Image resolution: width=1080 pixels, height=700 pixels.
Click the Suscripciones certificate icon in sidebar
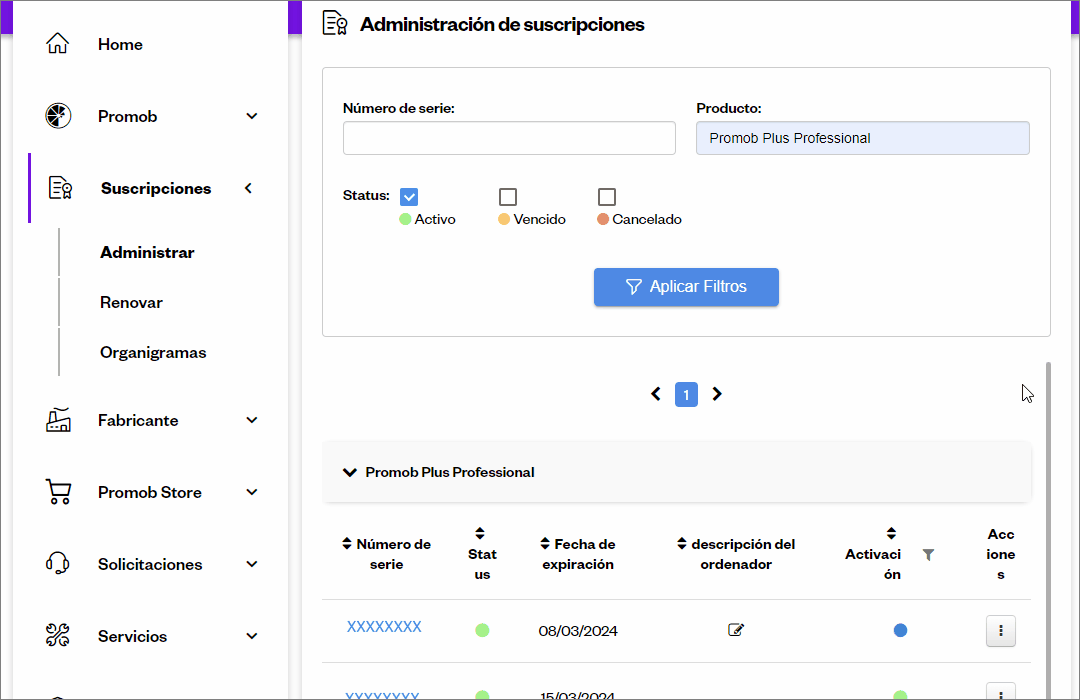coord(60,187)
